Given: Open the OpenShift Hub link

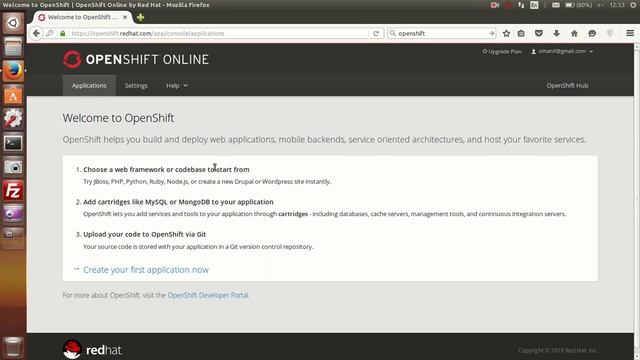Looking at the screenshot, I should 567,85.
